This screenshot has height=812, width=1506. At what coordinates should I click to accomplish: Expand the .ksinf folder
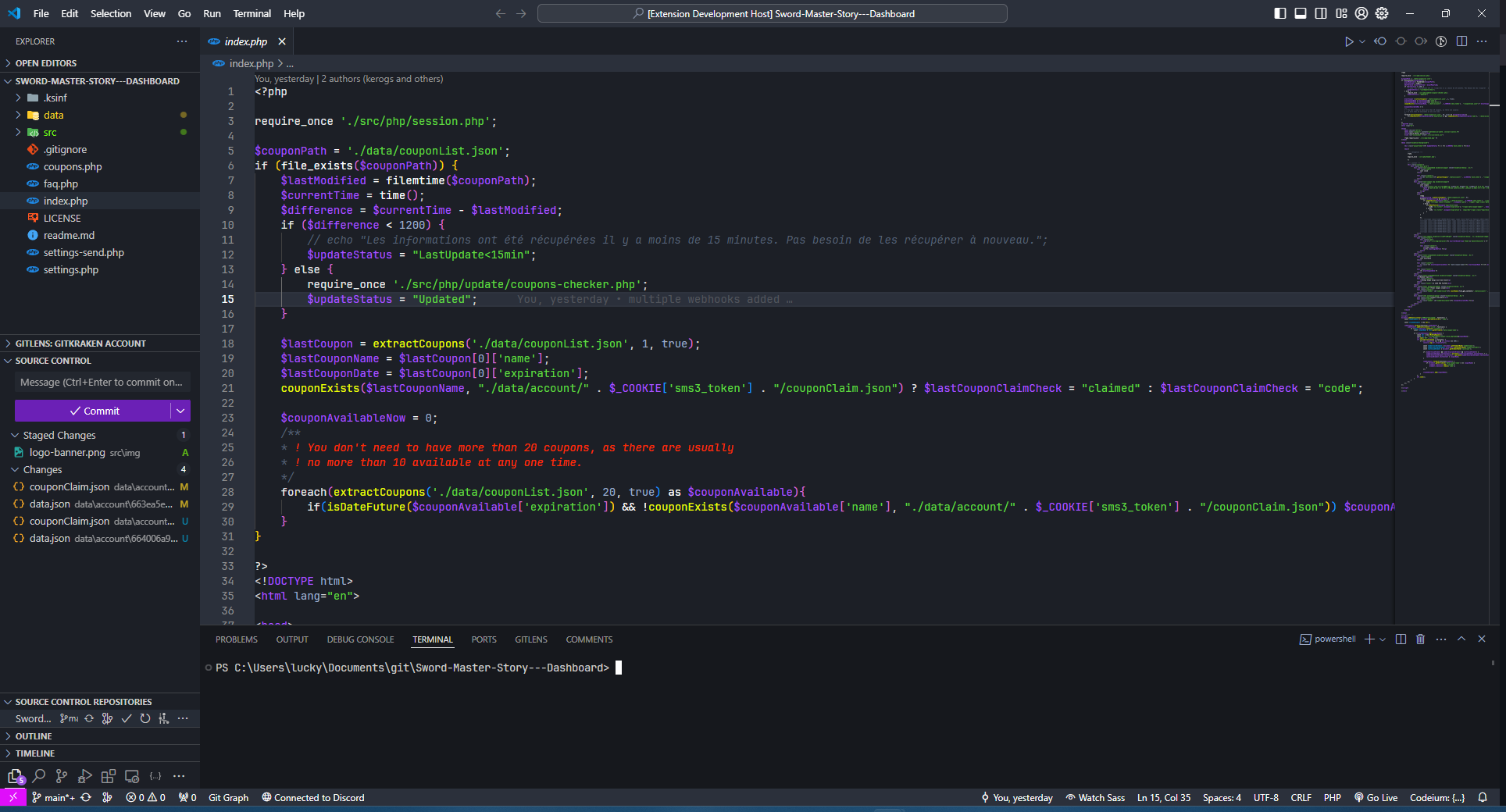click(x=100, y=98)
